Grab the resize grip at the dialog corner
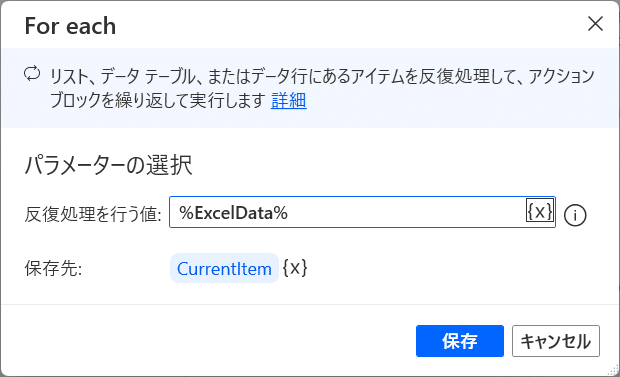 (x=613, y=370)
